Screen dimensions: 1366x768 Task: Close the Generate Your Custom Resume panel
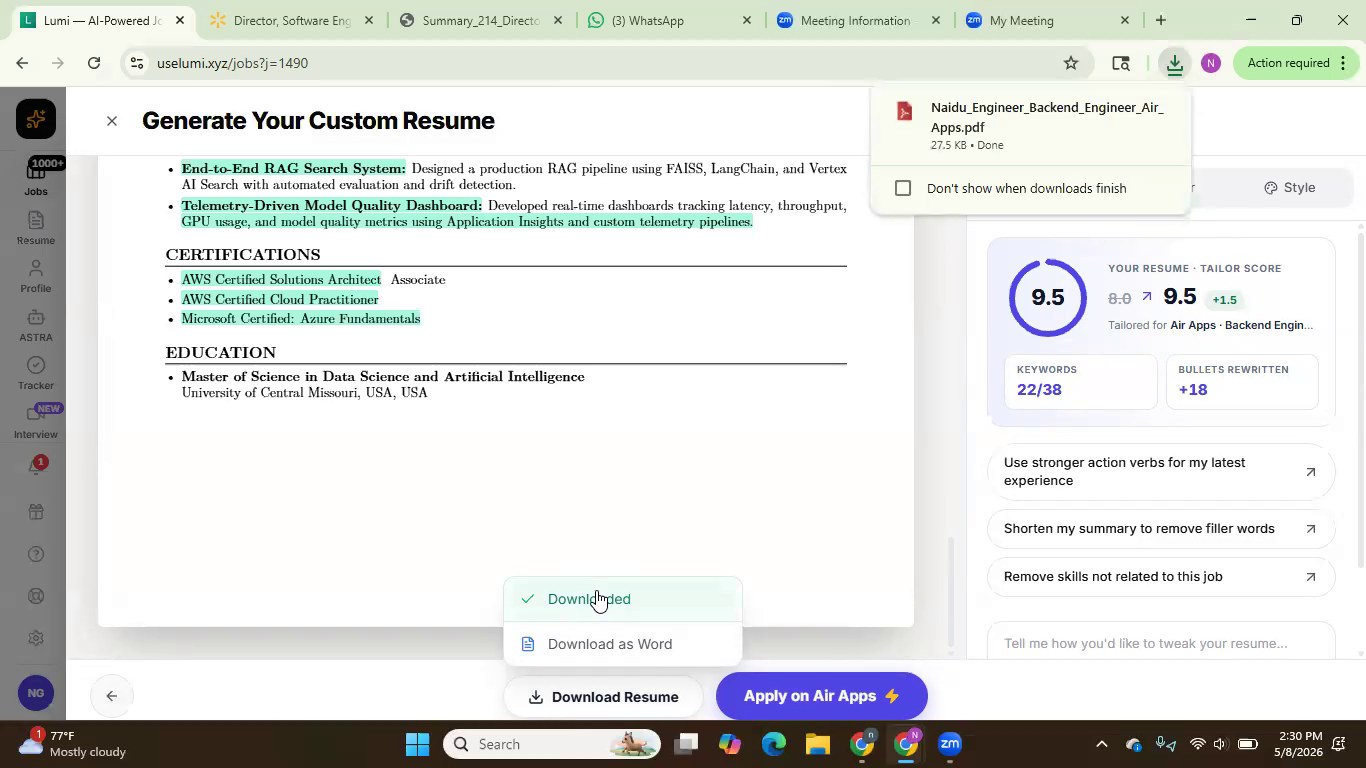(112, 121)
